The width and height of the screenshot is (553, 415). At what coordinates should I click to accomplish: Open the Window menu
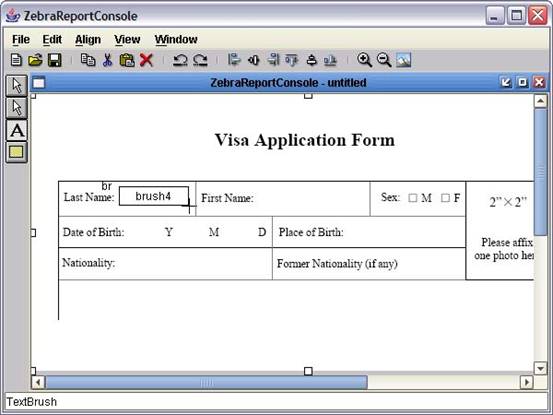[x=176, y=39]
